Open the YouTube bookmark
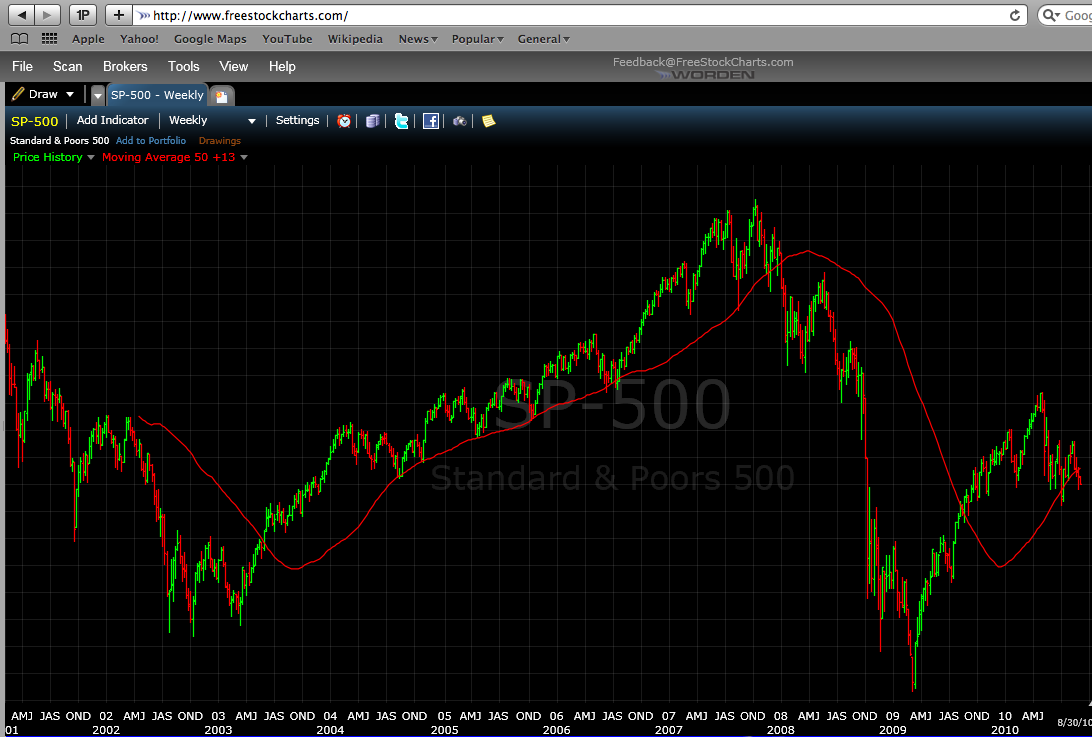Image resolution: width=1092 pixels, height=737 pixels. coord(287,39)
